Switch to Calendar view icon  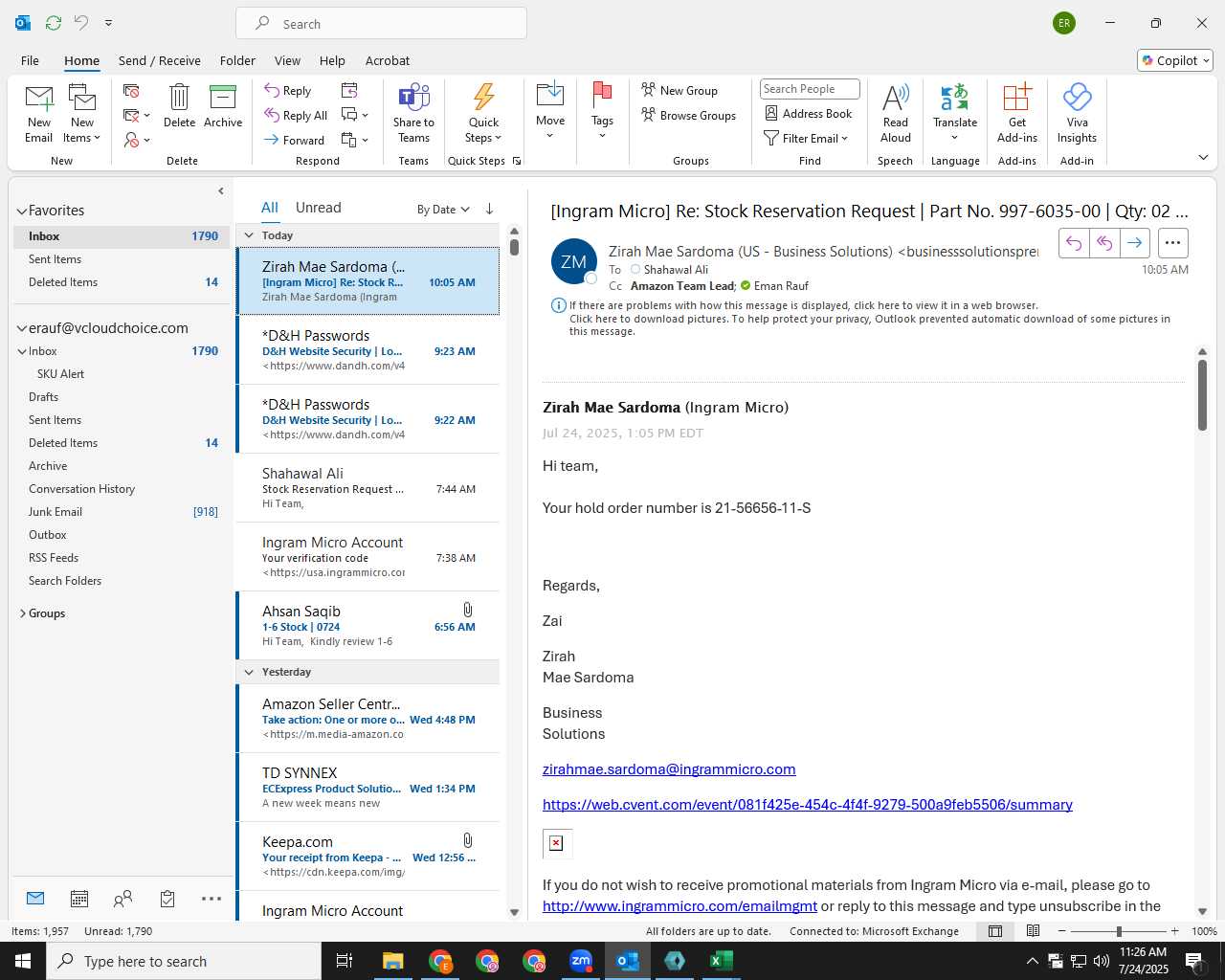[x=79, y=899]
